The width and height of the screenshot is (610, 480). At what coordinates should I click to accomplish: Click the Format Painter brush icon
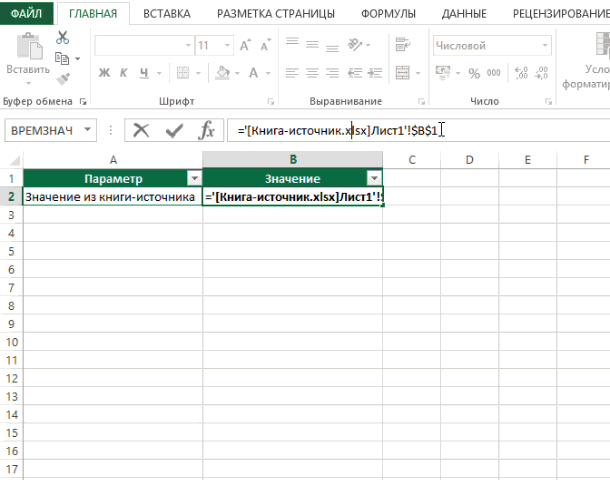click(63, 79)
